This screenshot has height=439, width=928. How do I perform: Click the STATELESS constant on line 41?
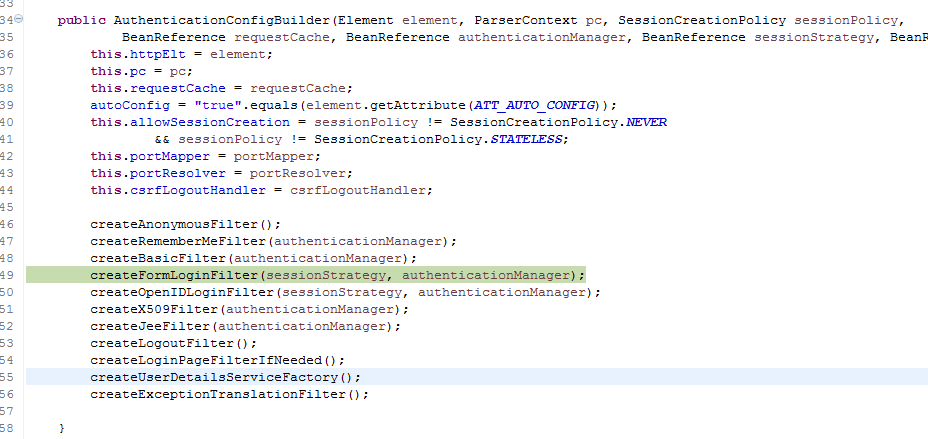(526, 140)
